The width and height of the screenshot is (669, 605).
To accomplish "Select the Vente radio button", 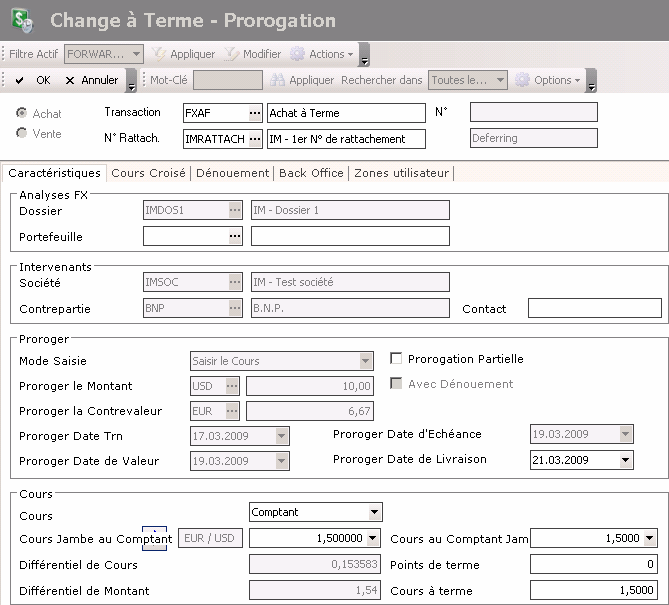I will (21, 134).
